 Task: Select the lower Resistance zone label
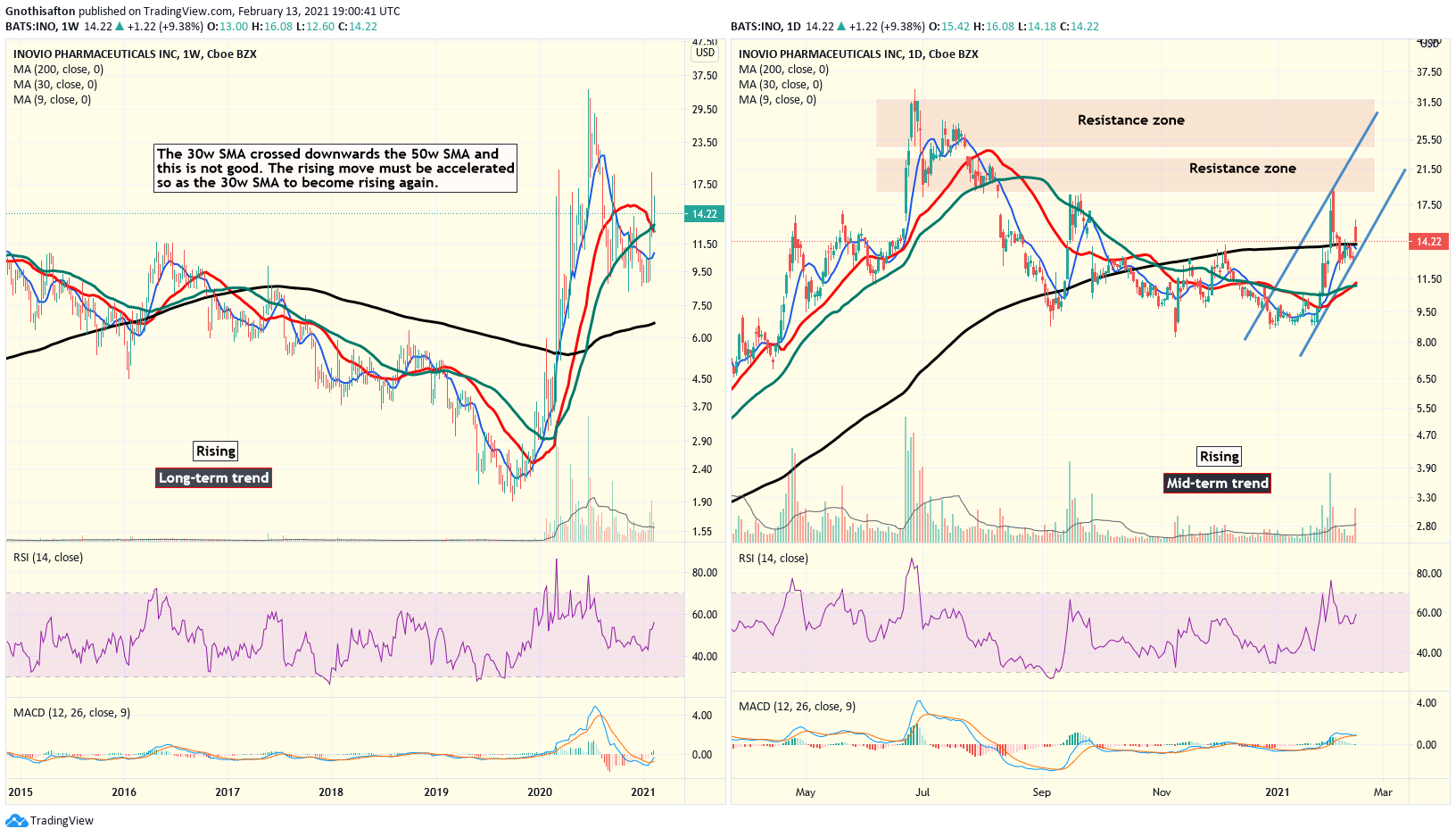pyautogui.click(x=1243, y=169)
